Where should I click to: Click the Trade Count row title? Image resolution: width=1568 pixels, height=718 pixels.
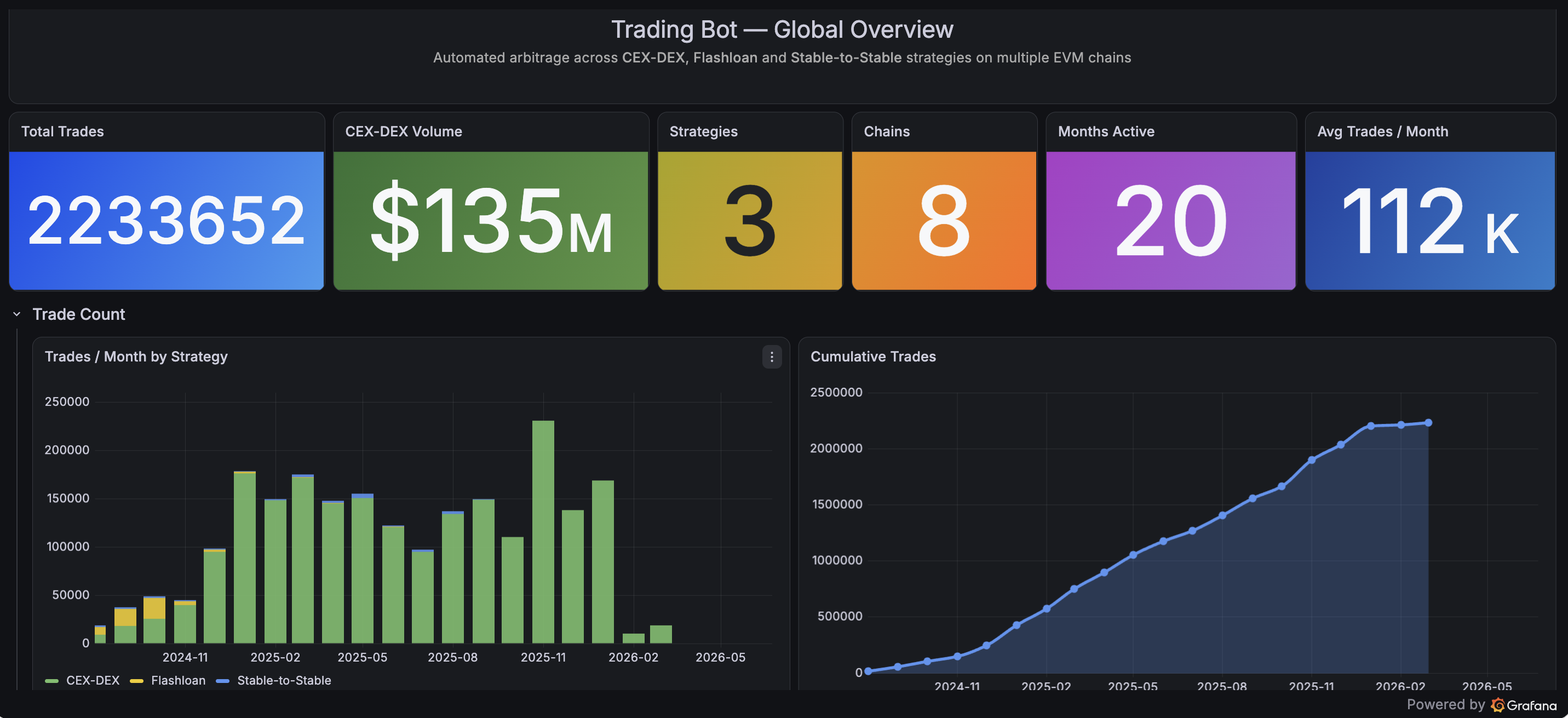(78, 314)
